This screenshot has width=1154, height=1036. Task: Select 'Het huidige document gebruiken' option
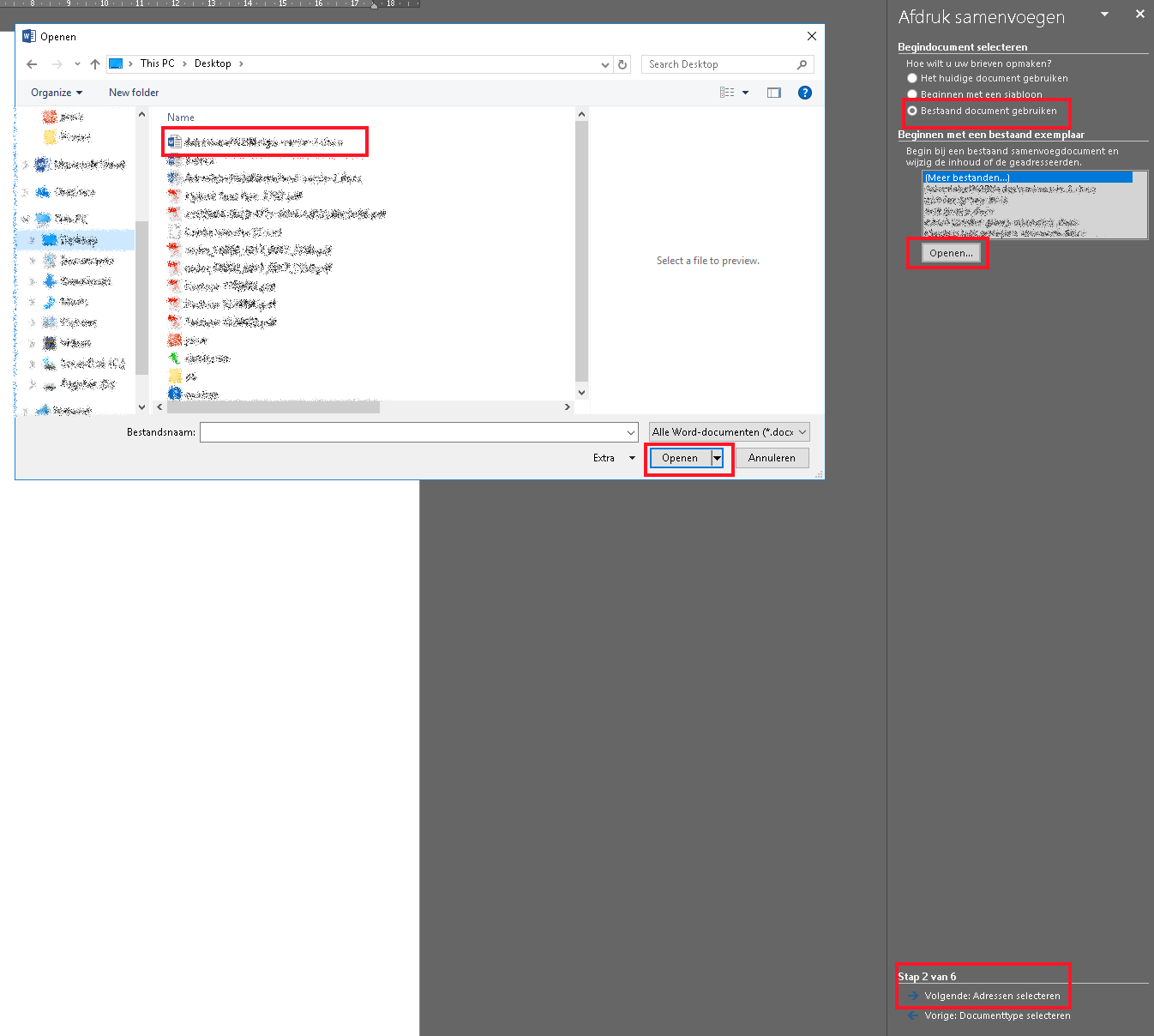(912, 78)
